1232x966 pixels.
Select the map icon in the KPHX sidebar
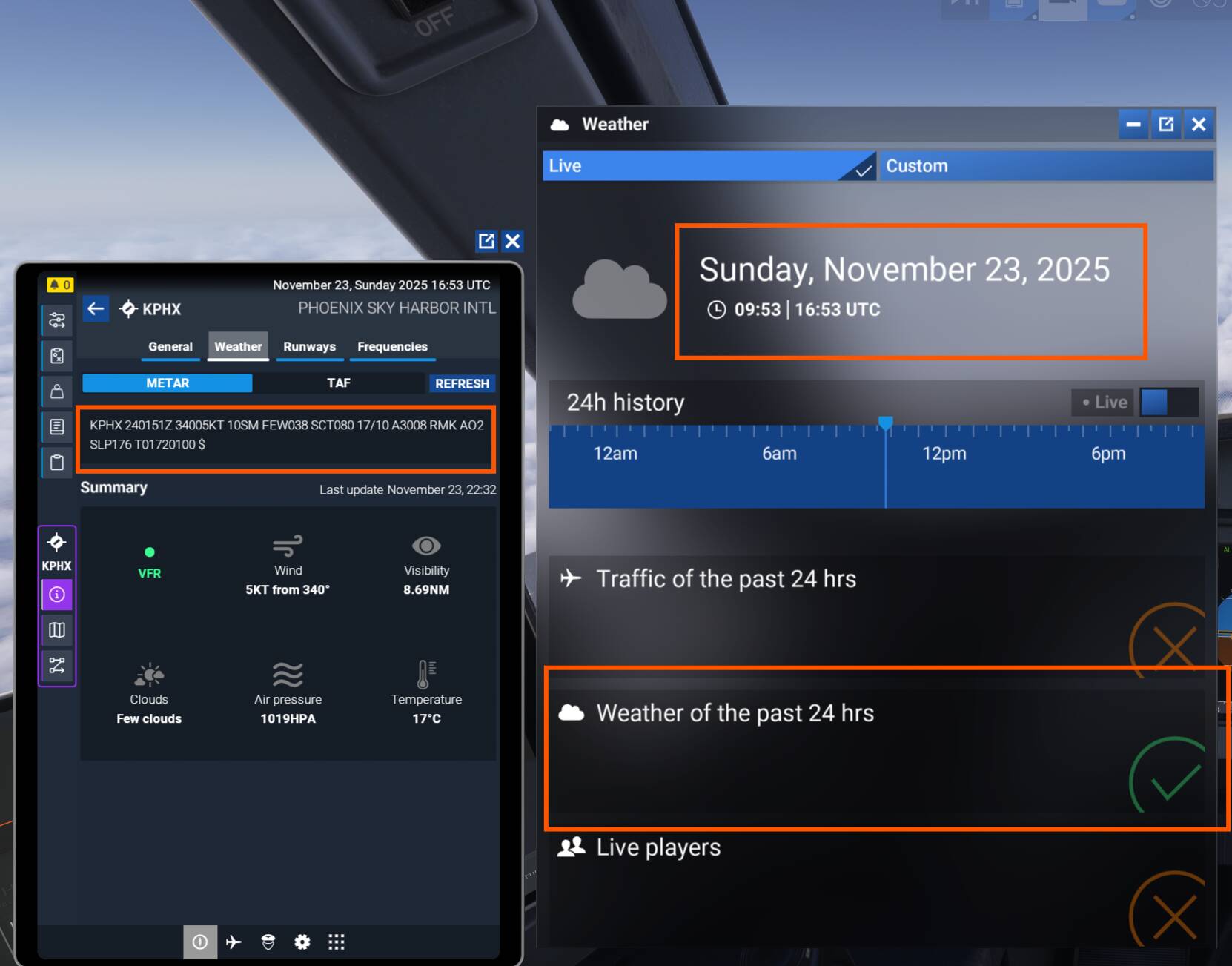[57, 630]
